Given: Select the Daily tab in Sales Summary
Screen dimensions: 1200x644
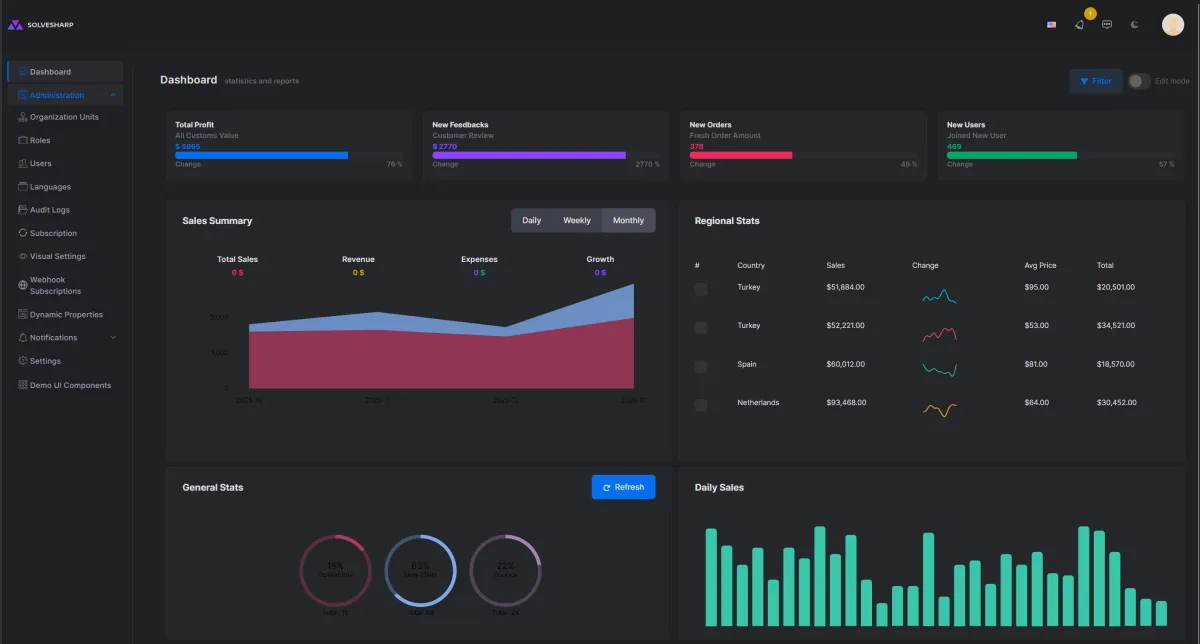Looking at the screenshot, I should (x=532, y=220).
